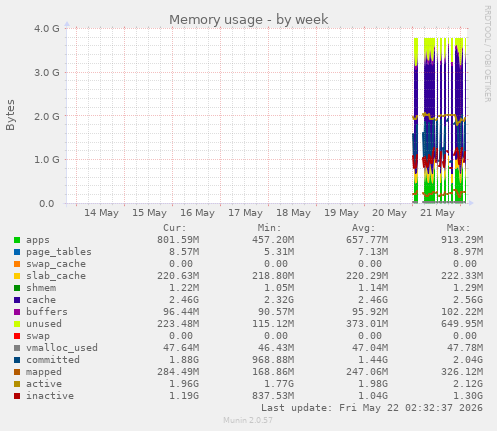
Task: Click the 'Avg:' column header
Action: click(x=364, y=228)
